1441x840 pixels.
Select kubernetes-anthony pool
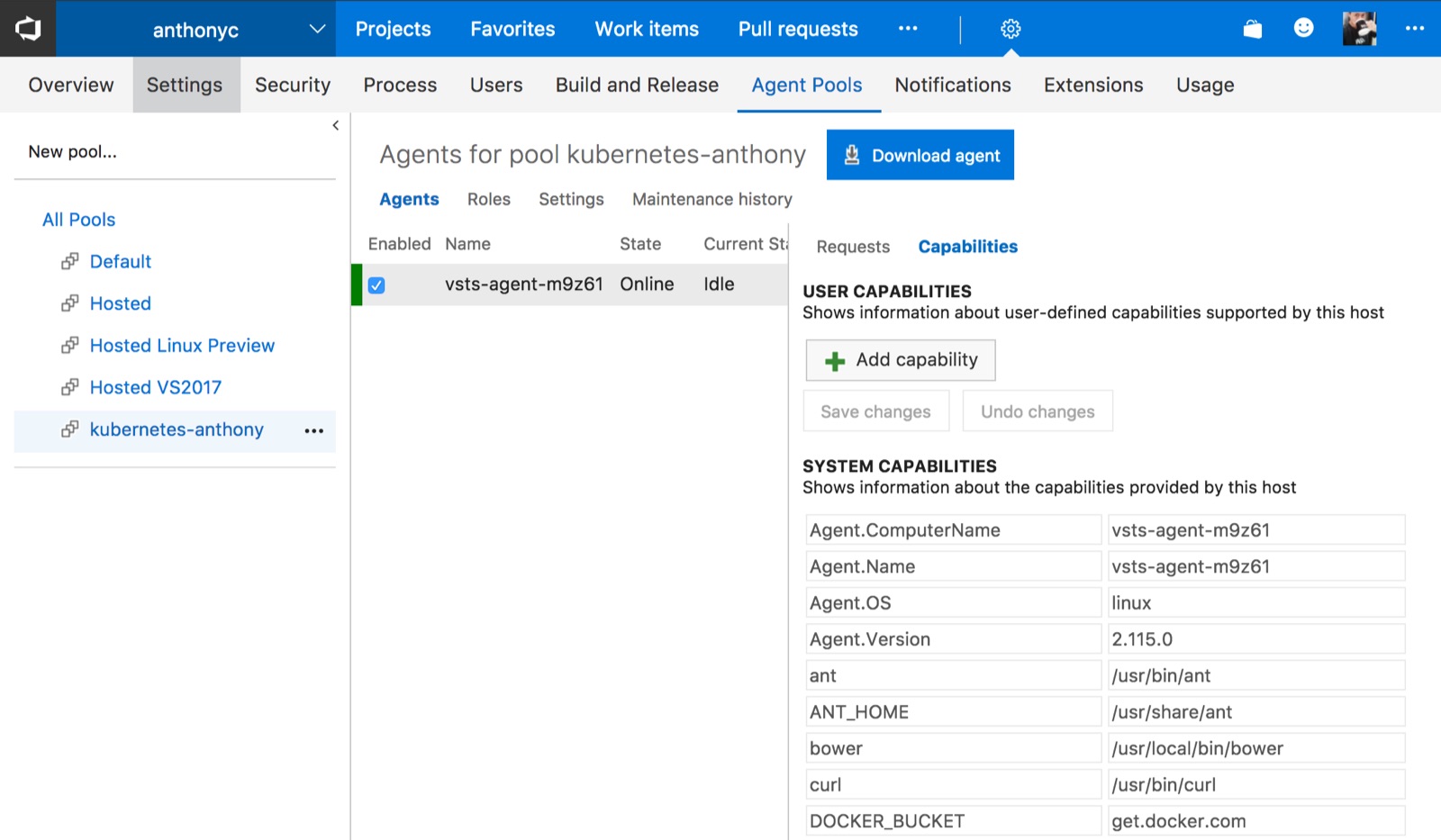click(x=177, y=429)
